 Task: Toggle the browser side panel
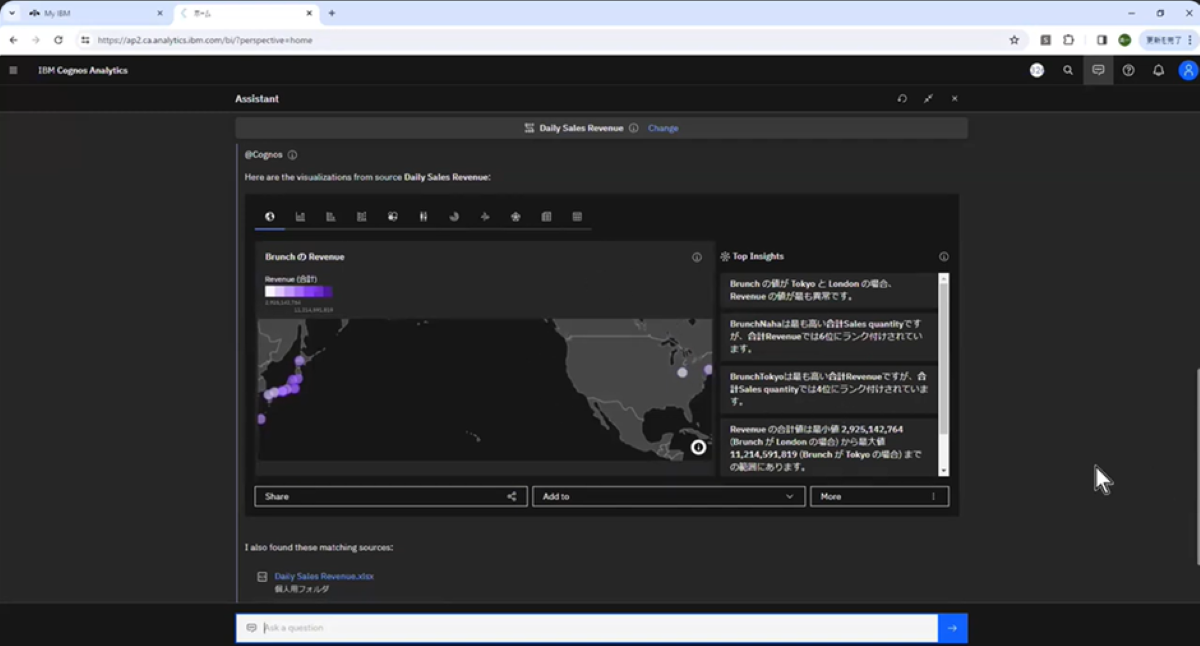pos(1101,40)
